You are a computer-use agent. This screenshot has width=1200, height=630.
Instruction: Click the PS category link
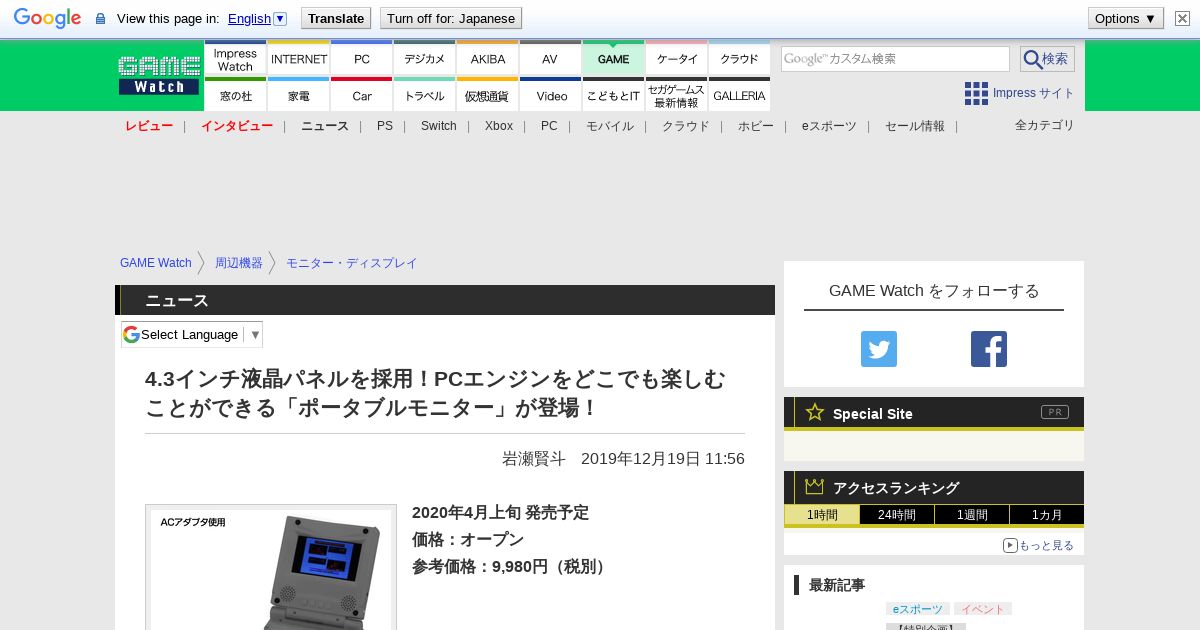[x=385, y=126]
